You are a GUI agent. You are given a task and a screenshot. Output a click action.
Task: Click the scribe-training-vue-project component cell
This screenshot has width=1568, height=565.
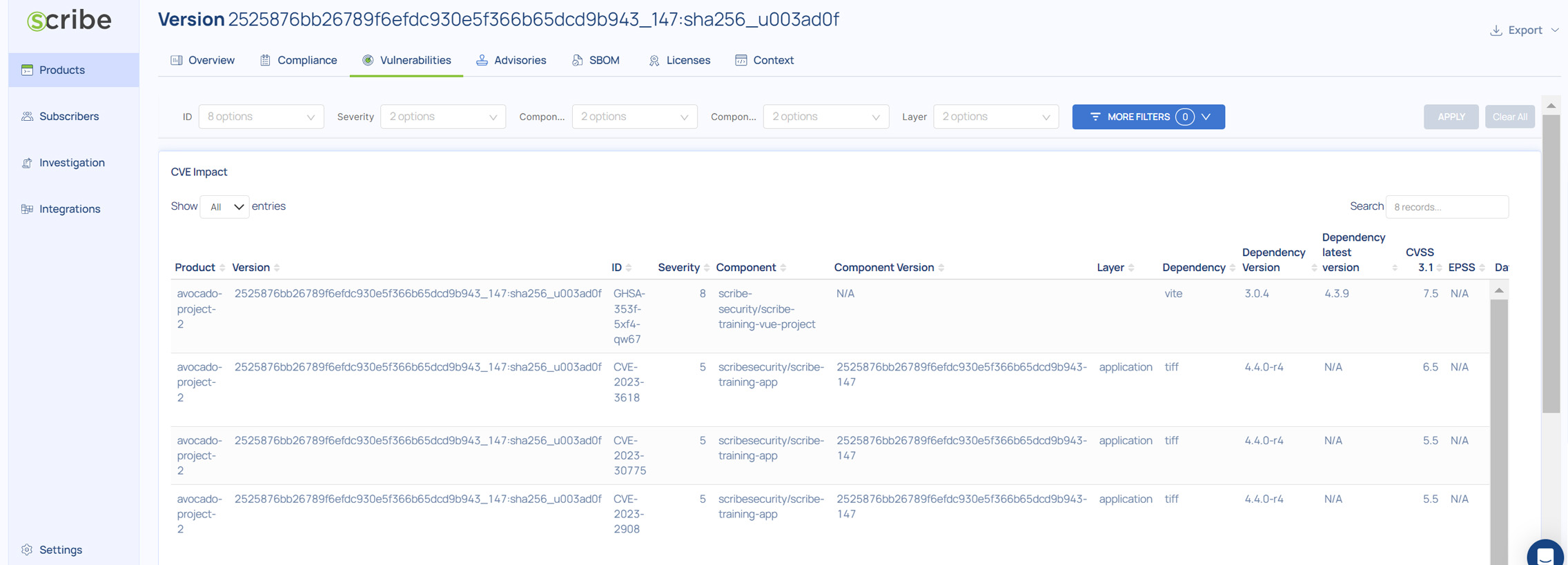click(767, 309)
